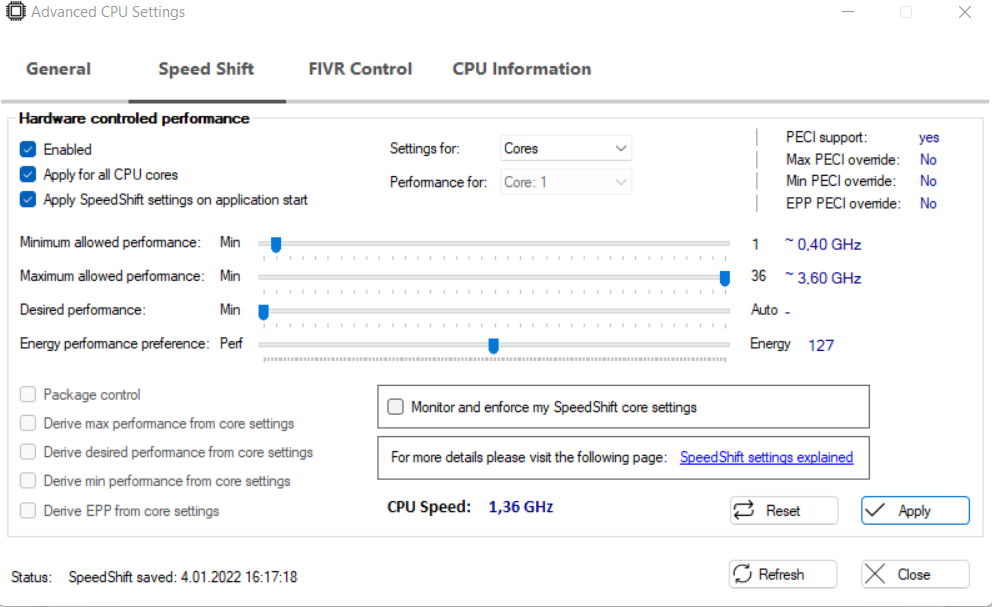Open SpeedShift settings explained link
992x607 pixels.
coord(766,457)
